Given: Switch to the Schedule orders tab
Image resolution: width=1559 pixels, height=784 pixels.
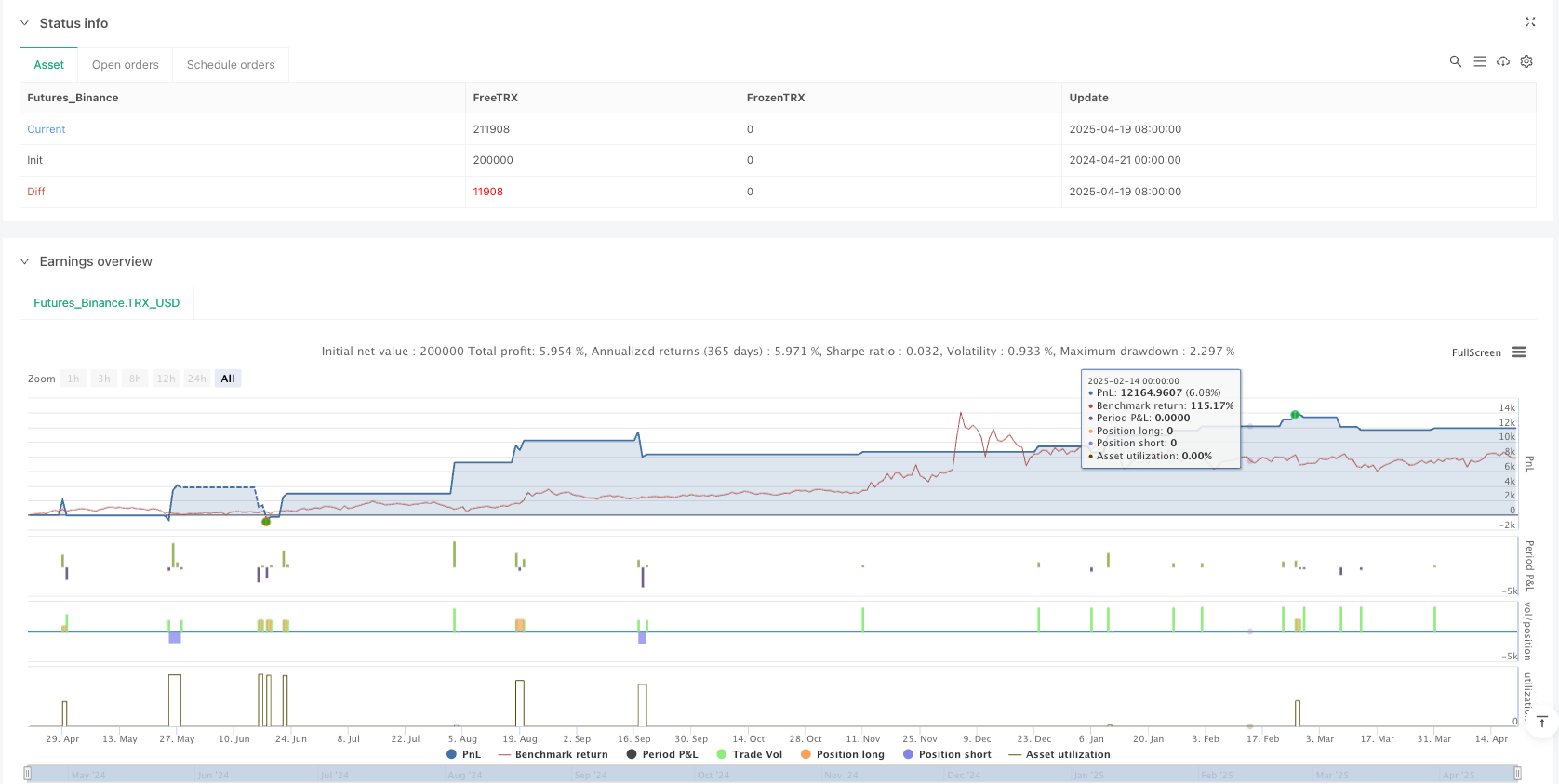Looking at the screenshot, I should pyautogui.click(x=231, y=65).
